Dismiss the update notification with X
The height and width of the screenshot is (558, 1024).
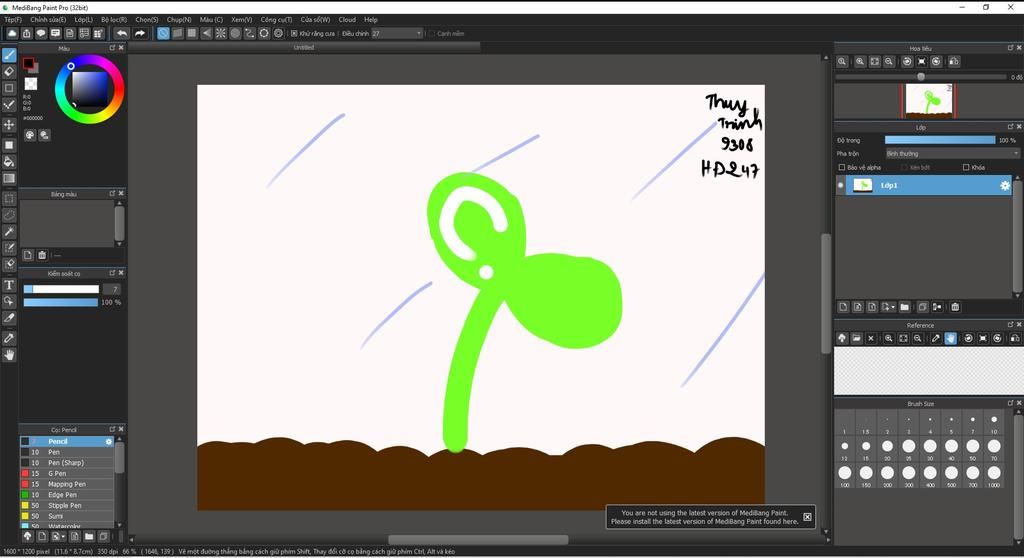(807, 517)
